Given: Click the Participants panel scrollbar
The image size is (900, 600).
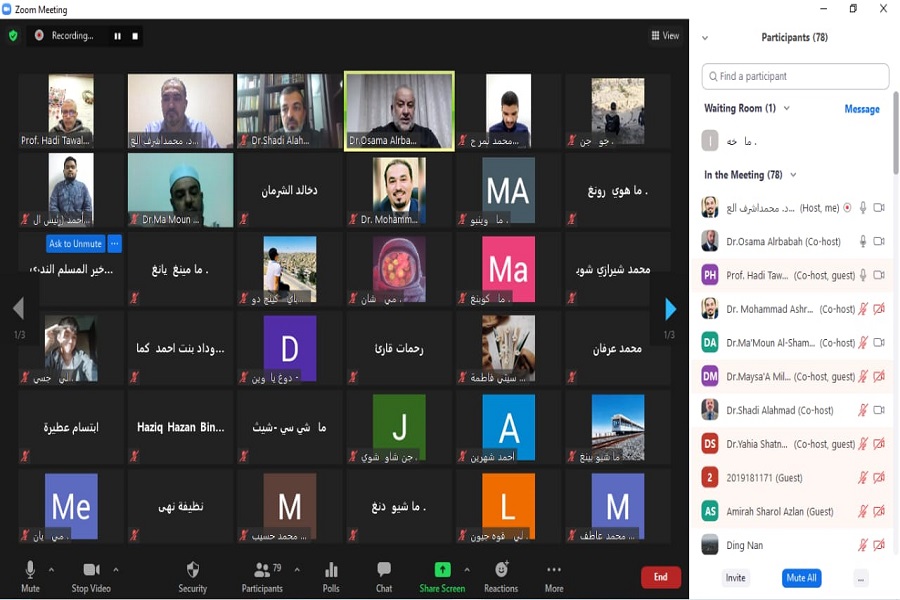Looking at the screenshot, I should point(895,132).
